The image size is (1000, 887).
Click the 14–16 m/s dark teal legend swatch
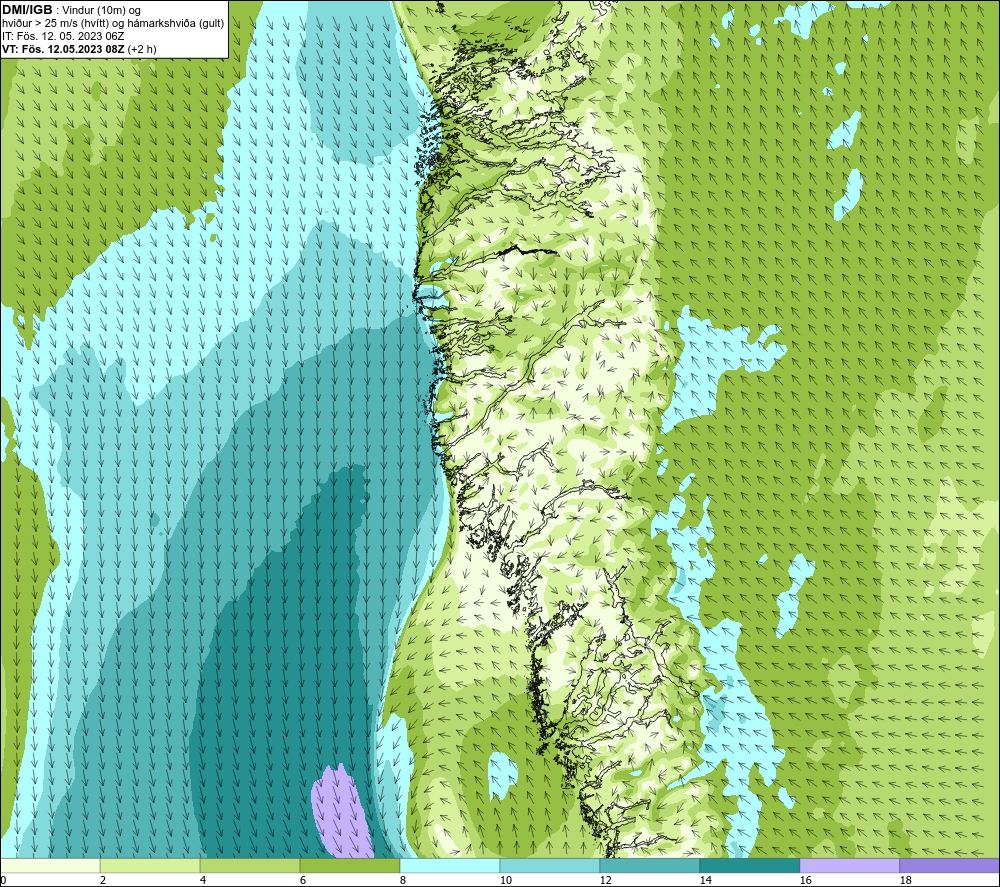pos(749,865)
